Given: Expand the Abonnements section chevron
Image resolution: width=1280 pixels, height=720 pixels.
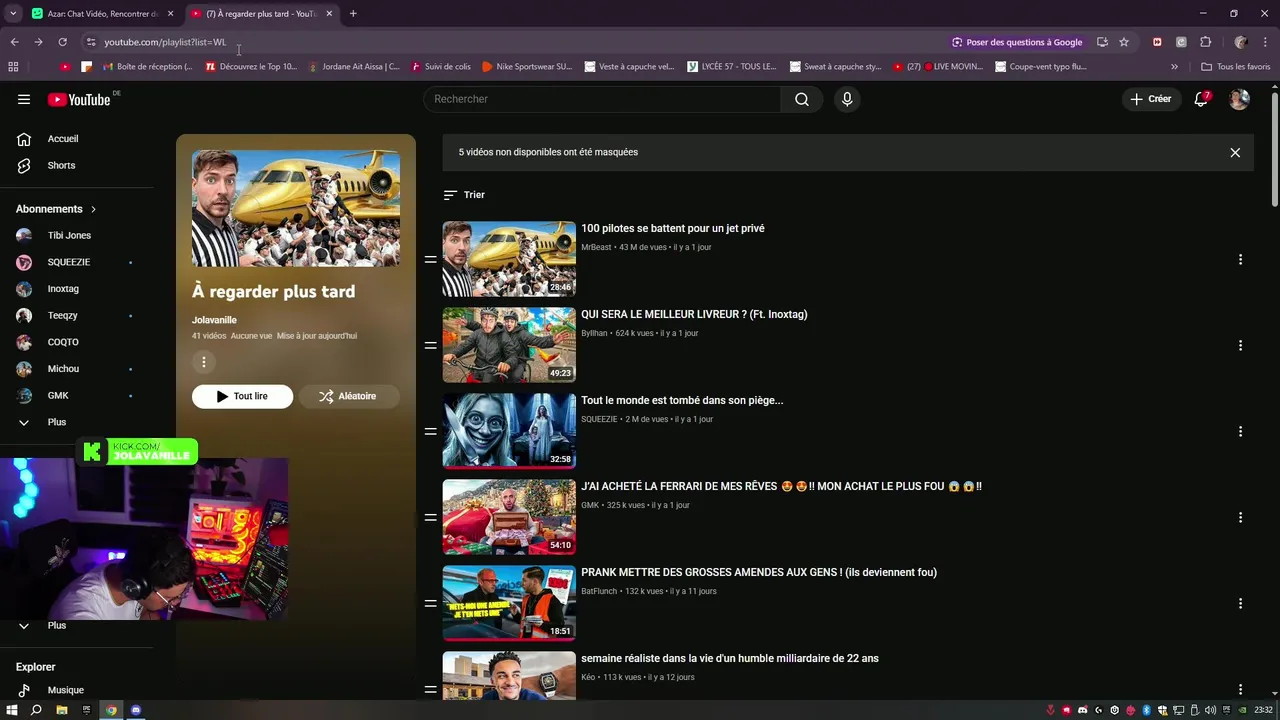Looking at the screenshot, I should [x=93, y=209].
